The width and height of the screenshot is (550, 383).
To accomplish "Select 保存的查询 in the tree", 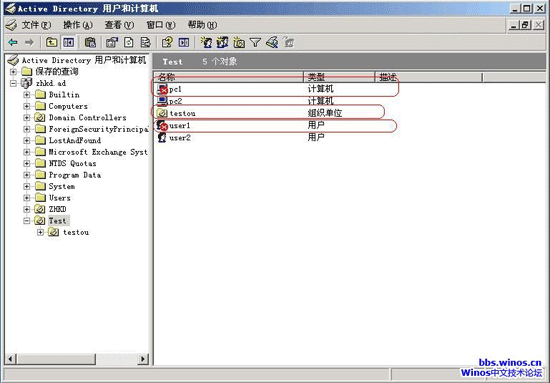I will pos(56,72).
